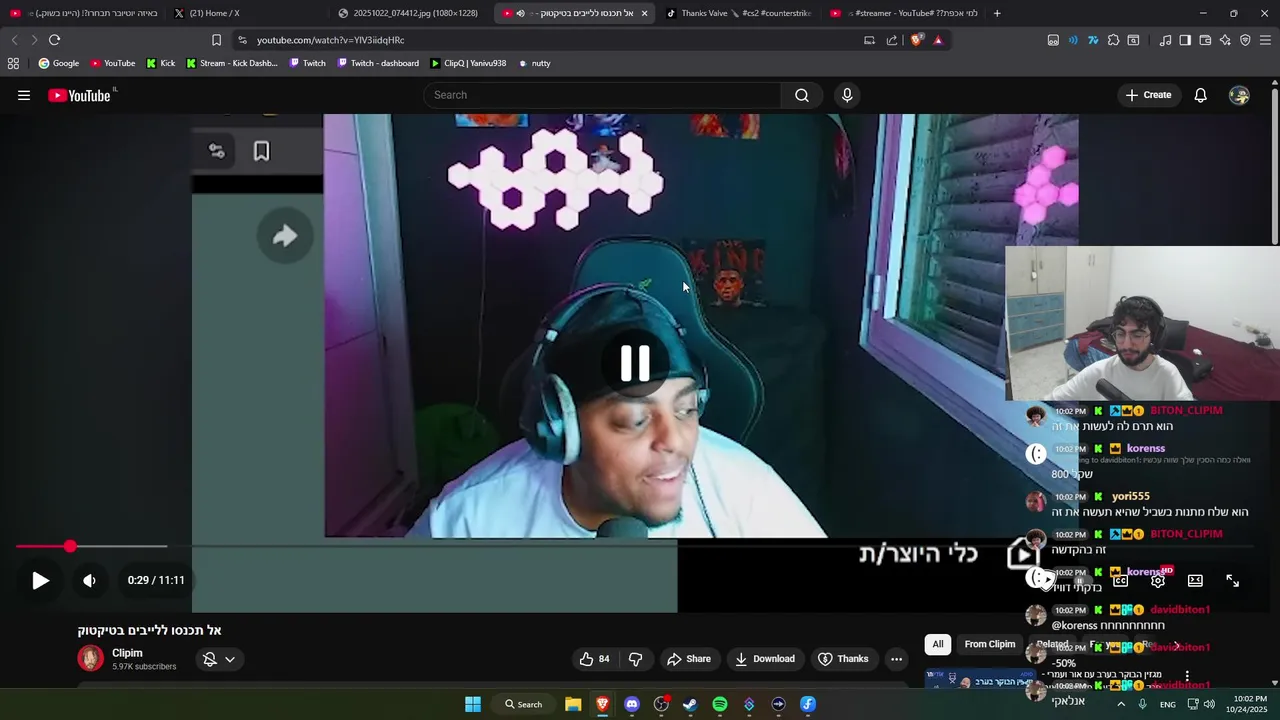Seek using the red video progress scrubber
1280x720 pixels.
[70, 546]
